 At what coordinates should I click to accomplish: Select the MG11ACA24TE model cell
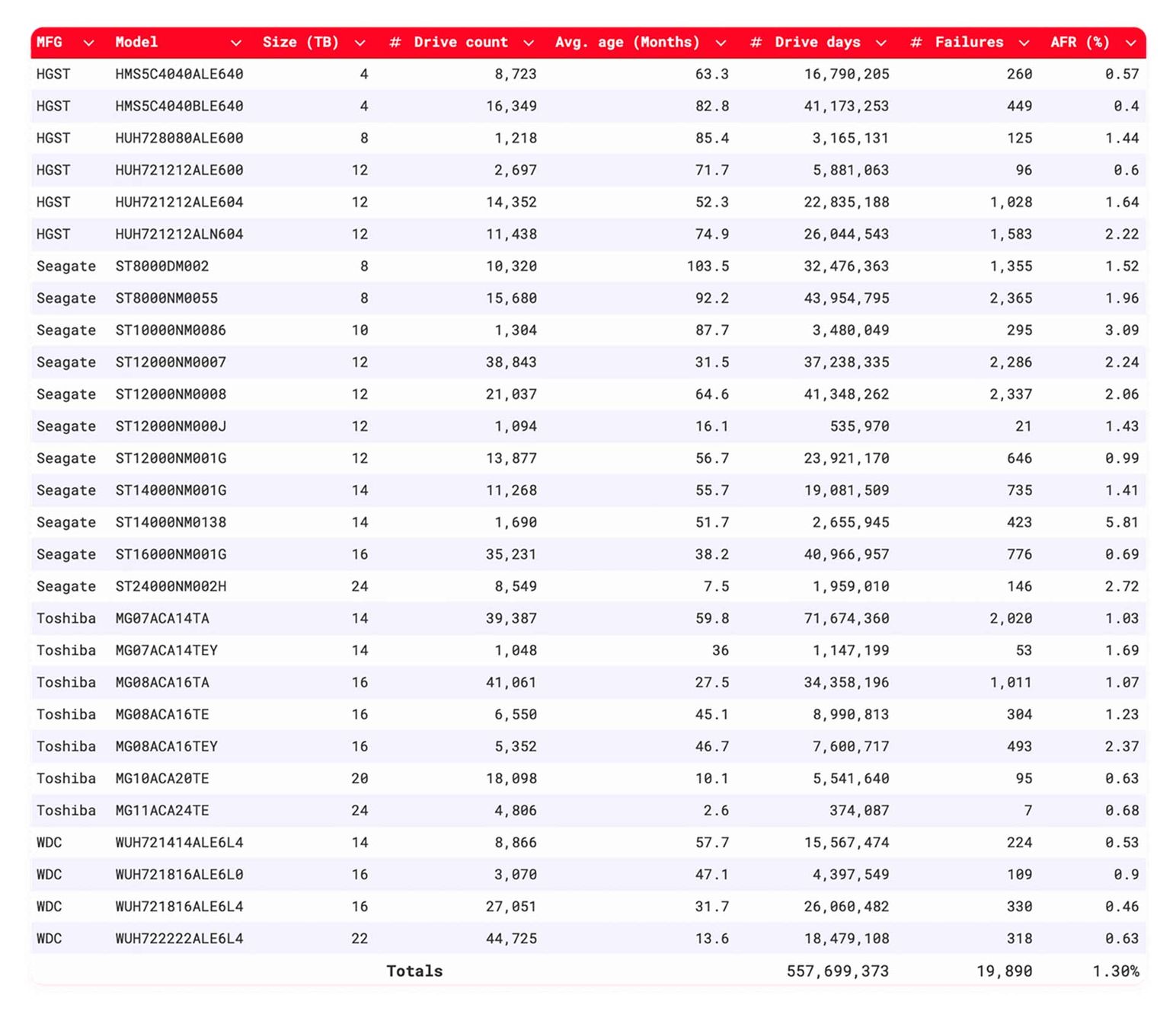coord(162,811)
